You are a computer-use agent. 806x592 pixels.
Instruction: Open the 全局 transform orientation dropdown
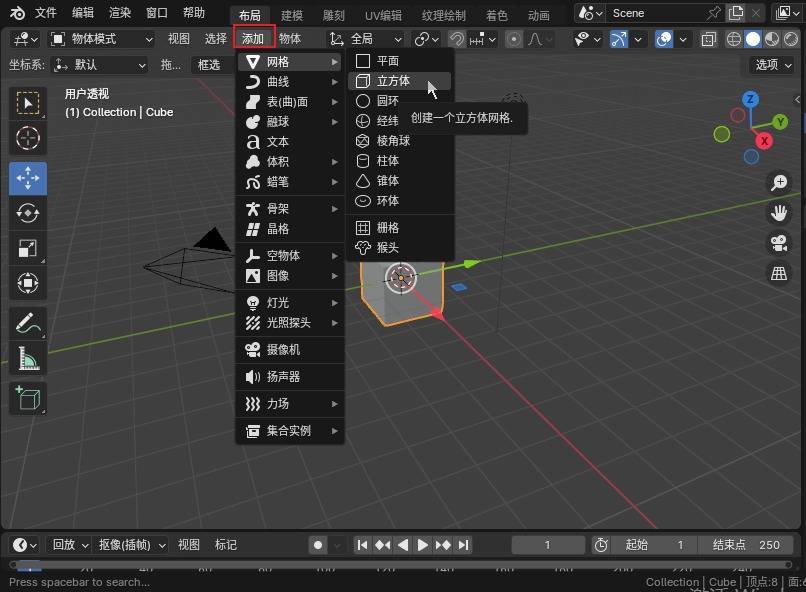(367, 39)
